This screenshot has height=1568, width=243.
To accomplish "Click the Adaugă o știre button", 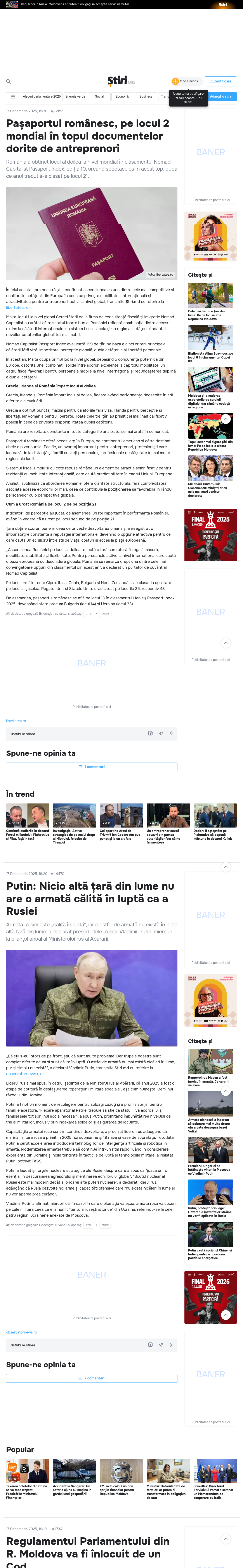I will tap(220, 97).
